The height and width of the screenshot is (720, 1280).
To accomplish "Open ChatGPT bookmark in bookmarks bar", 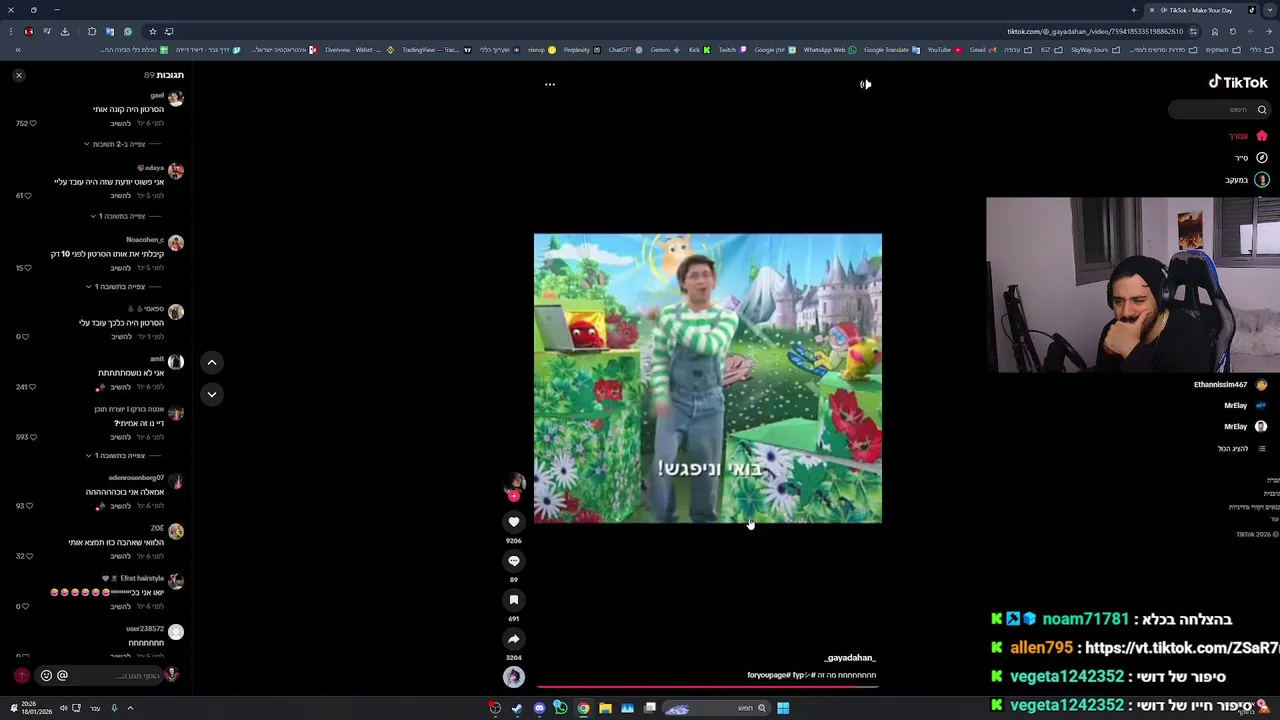I will [x=624, y=50].
